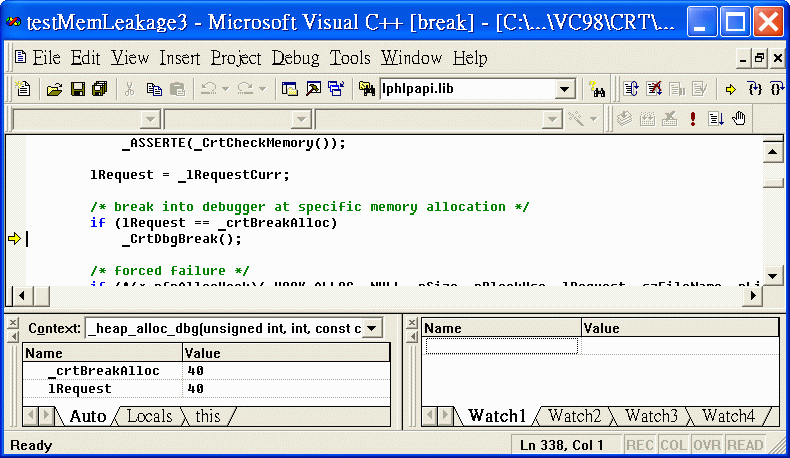
Task: Click the Paste clipboard icon
Action: (177, 90)
